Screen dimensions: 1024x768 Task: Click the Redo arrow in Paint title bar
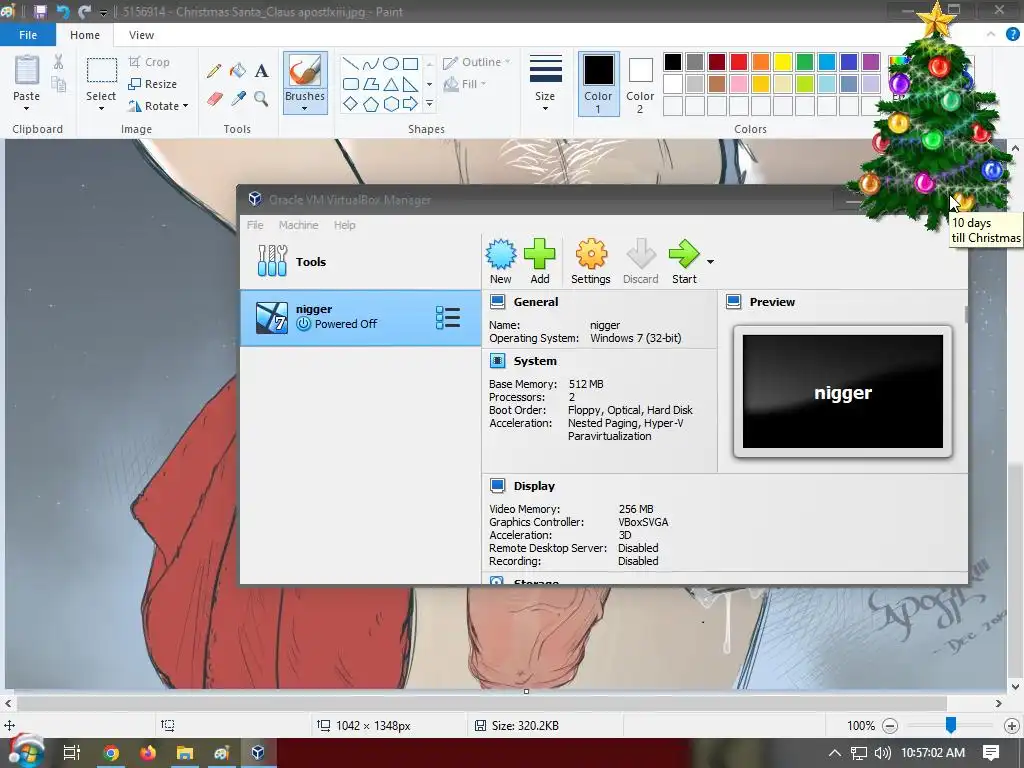coord(84,11)
